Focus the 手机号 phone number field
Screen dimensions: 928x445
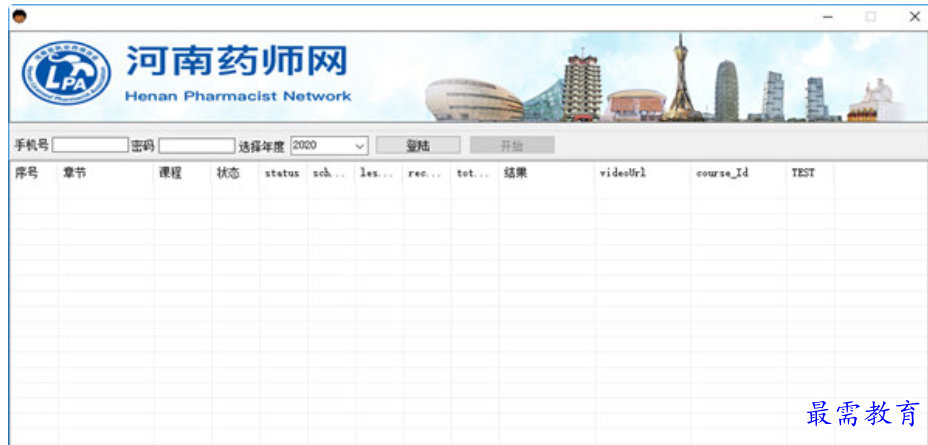[x=90, y=145]
